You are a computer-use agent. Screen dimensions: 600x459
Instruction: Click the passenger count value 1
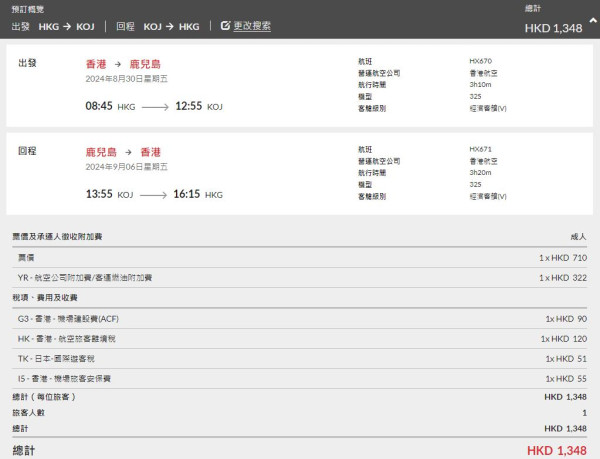click(x=584, y=413)
